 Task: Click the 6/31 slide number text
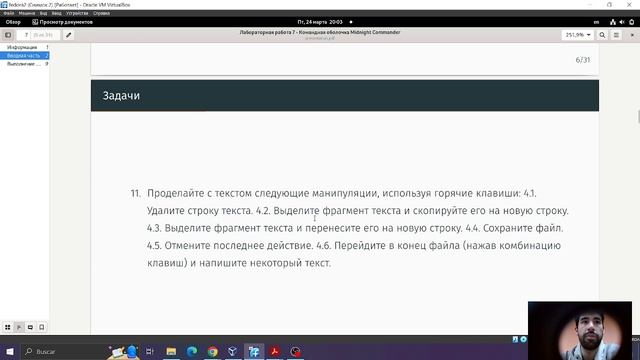tap(582, 60)
